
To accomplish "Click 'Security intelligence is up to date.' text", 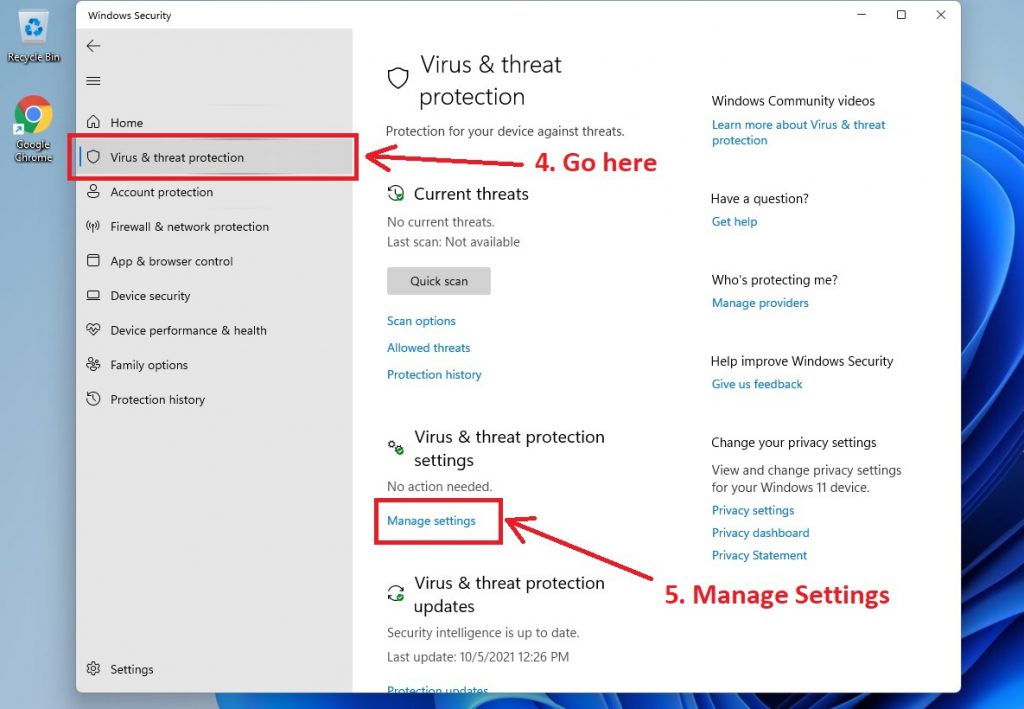I will pyautogui.click(x=483, y=633).
